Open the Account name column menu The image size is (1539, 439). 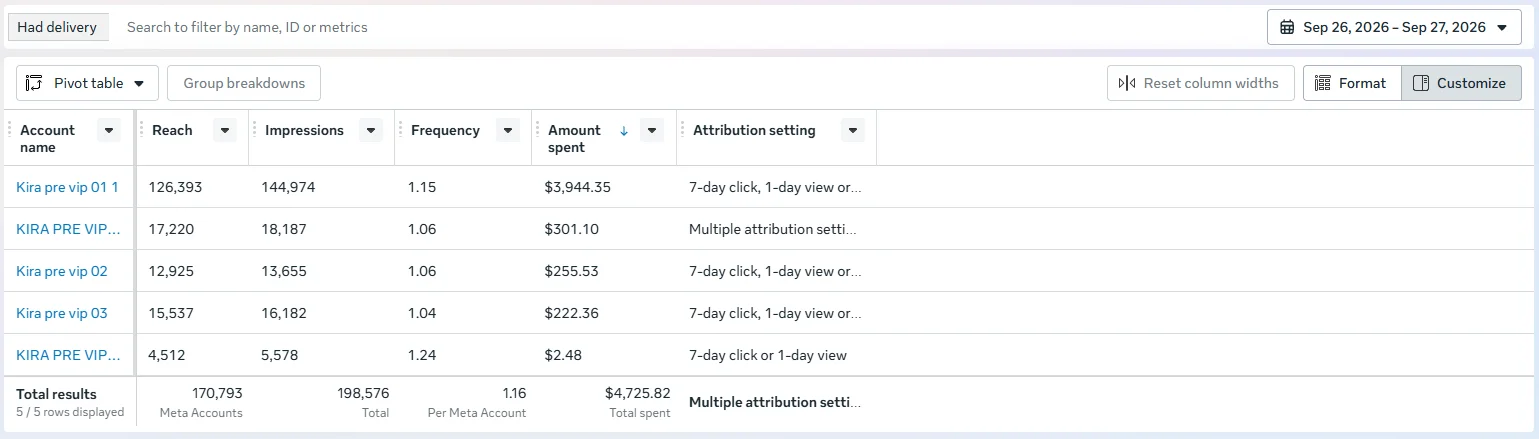(x=109, y=130)
